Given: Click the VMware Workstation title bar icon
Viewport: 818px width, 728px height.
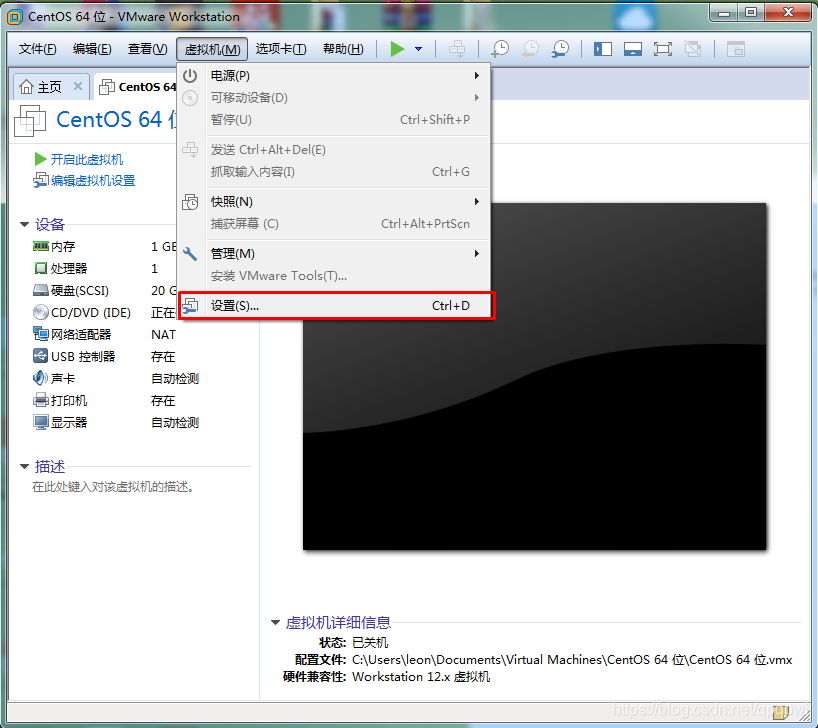Looking at the screenshot, I should (x=15, y=17).
